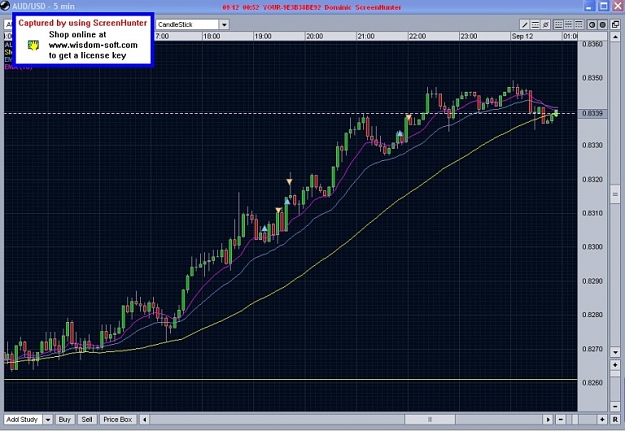
Task: Click the highlighted 0.8339 current price label
Action: (592, 114)
